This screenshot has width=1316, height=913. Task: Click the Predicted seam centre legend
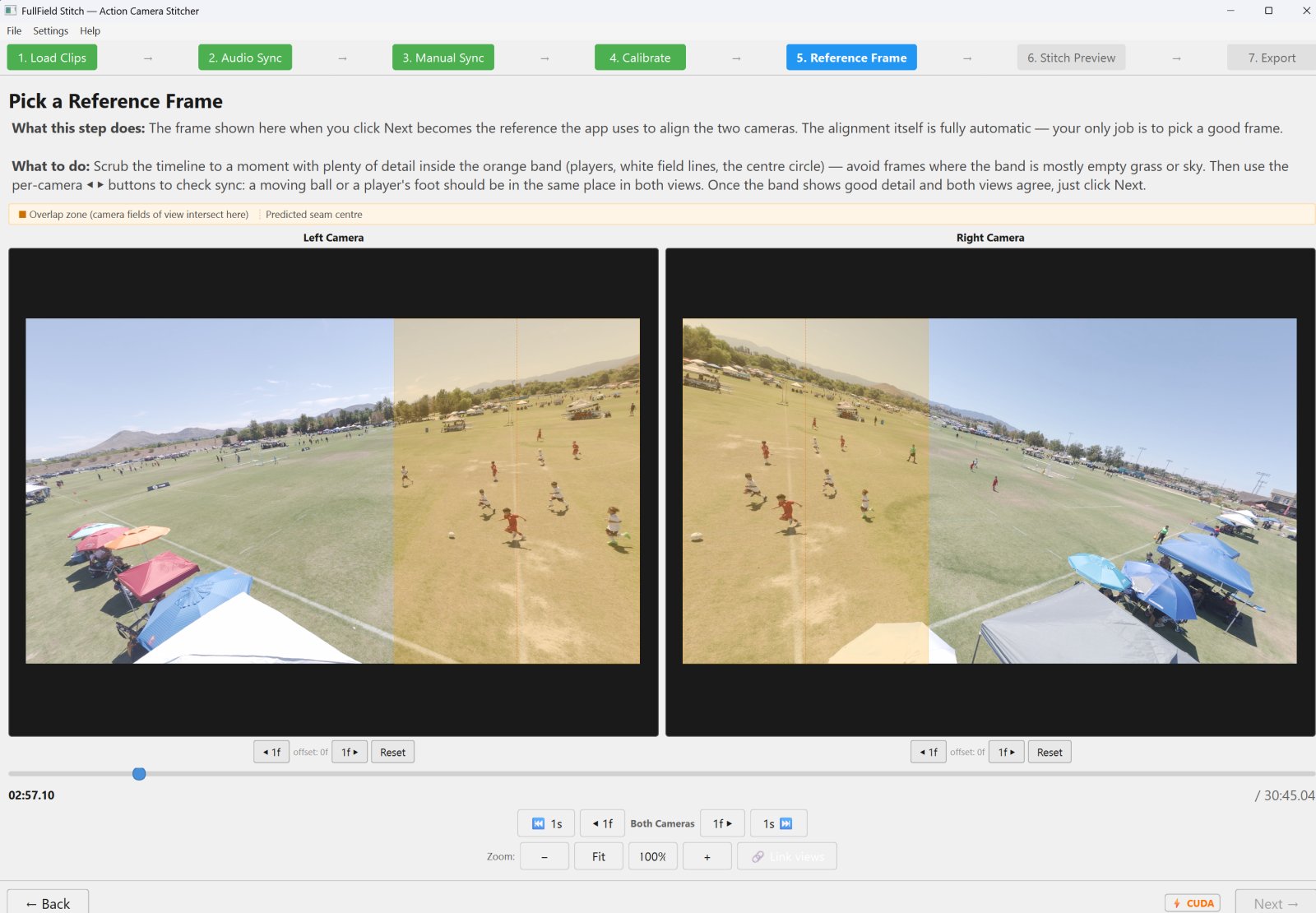click(313, 214)
